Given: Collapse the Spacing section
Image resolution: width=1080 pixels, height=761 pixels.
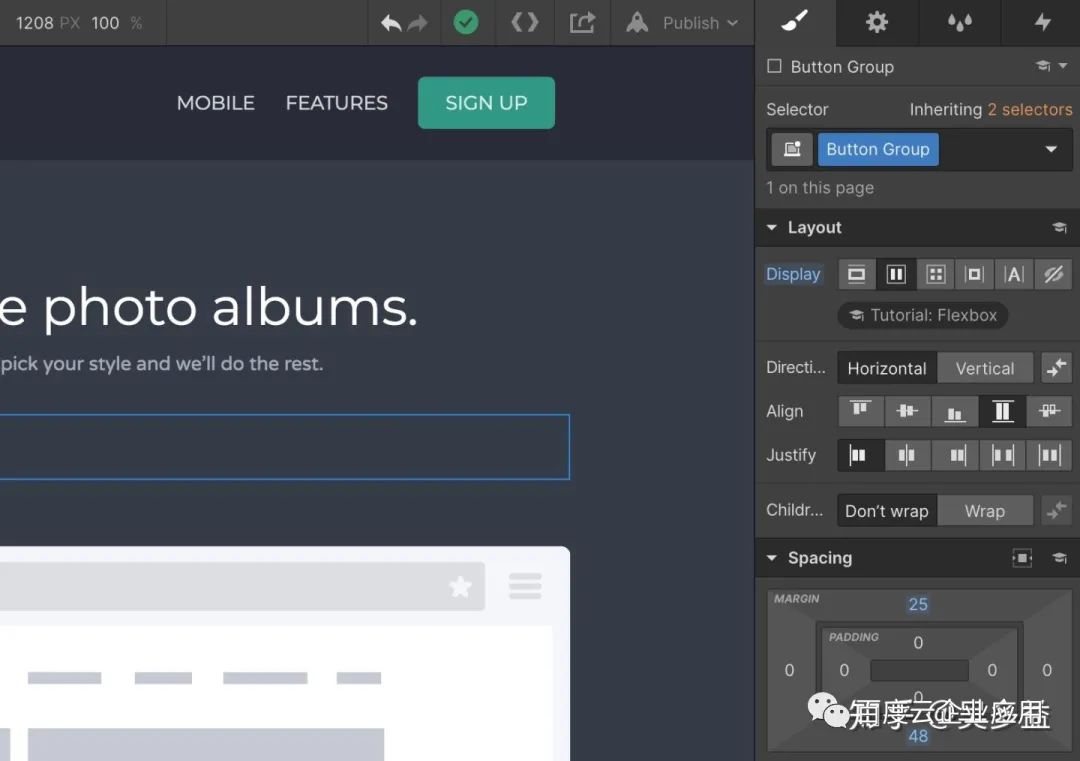Looking at the screenshot, I should tap(772, 558).
